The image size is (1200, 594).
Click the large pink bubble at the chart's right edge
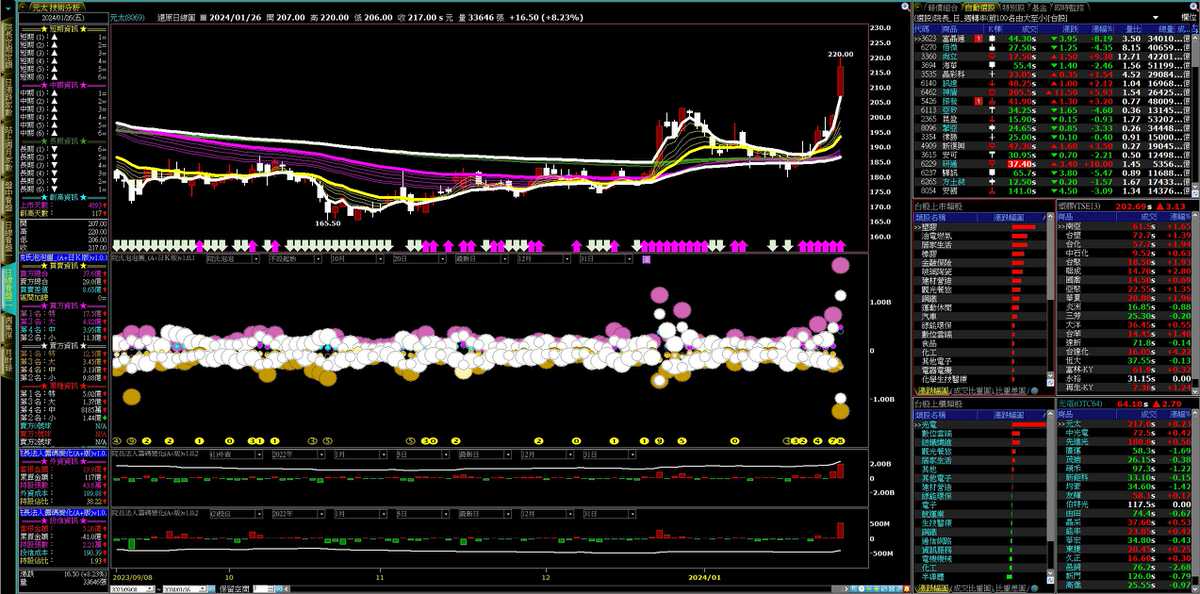(x=839, y=265)
